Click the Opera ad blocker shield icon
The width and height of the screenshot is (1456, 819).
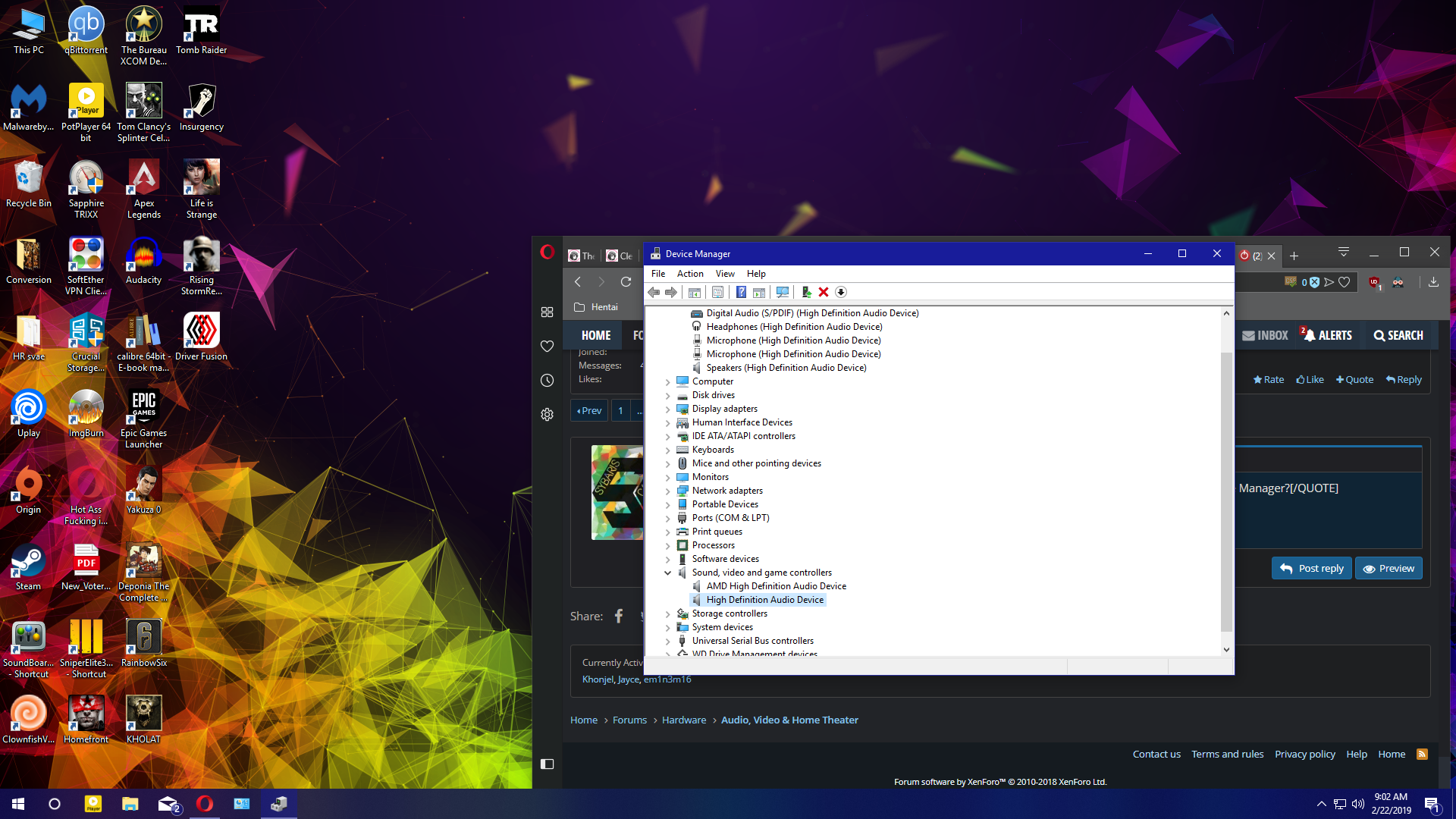coord(1314,282)
